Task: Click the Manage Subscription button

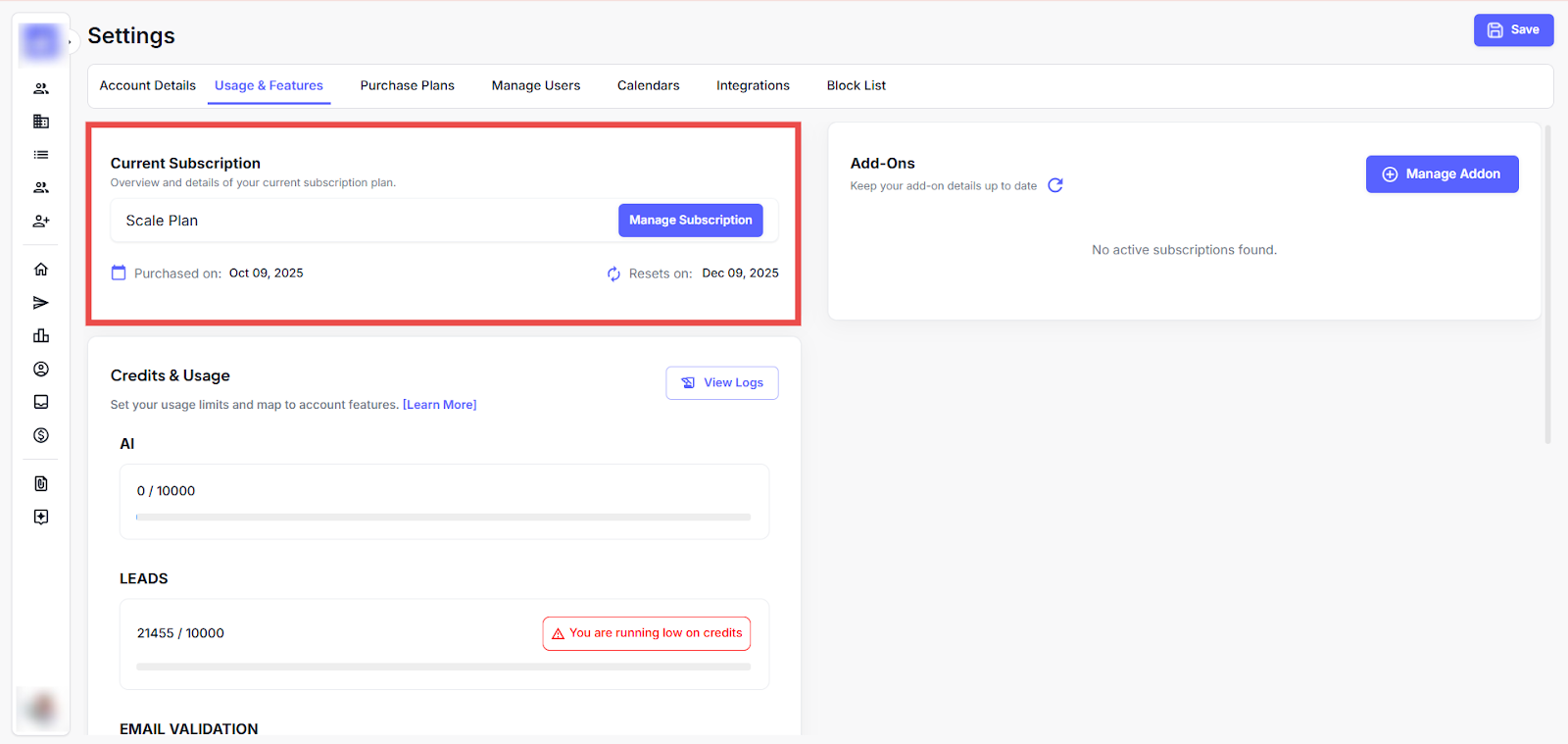Action: [690, 221]
